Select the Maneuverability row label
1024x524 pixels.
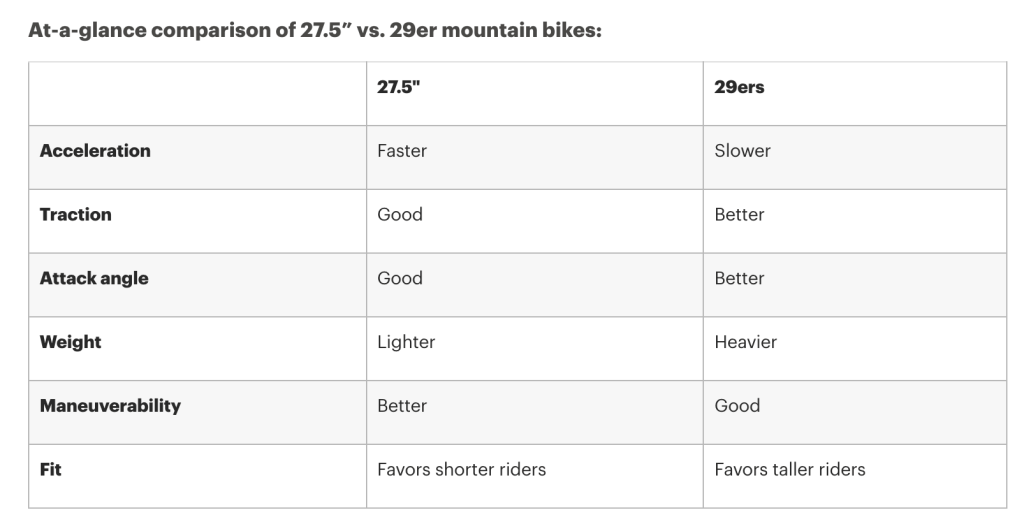[110, 406]
